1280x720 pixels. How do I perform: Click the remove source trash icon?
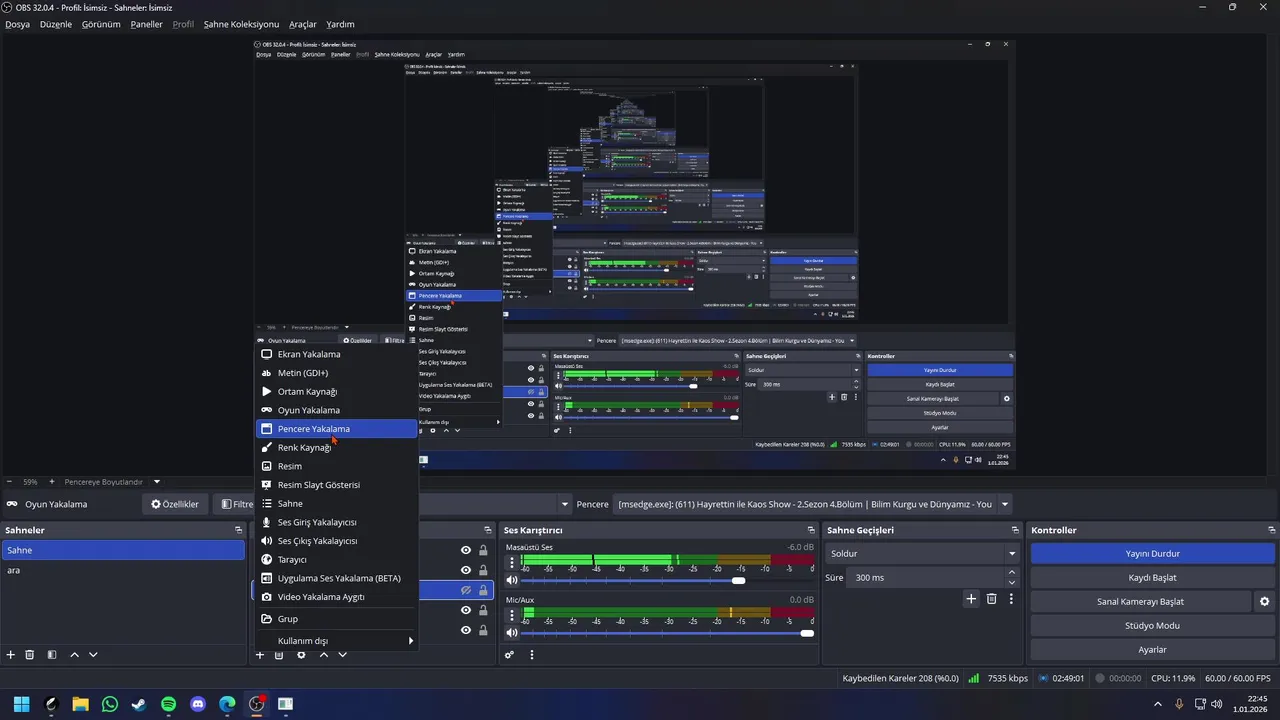pyautogui.click(x=279, y=655)
